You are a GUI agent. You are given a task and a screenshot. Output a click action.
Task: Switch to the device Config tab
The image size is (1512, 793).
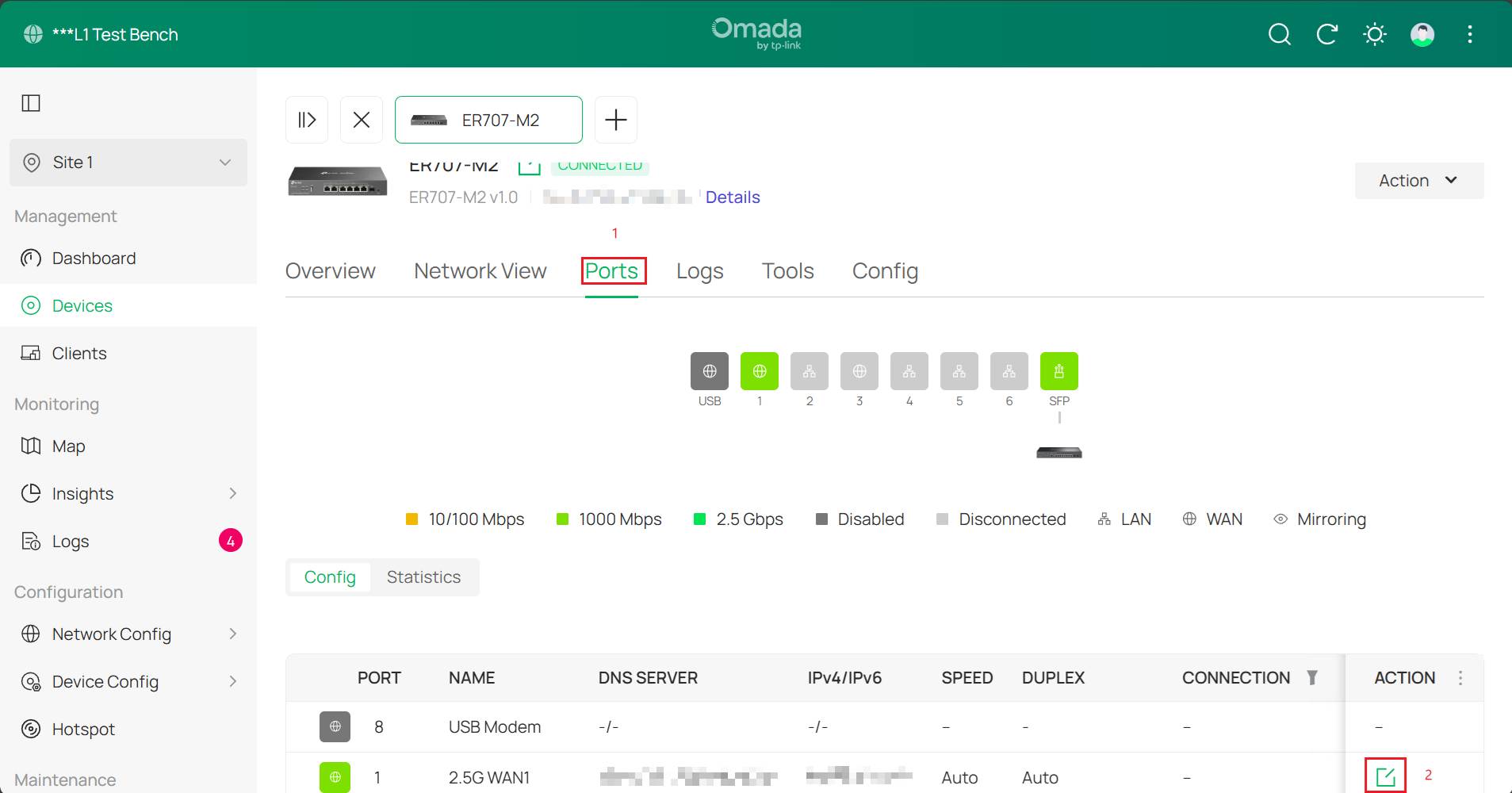coord(885,271)
